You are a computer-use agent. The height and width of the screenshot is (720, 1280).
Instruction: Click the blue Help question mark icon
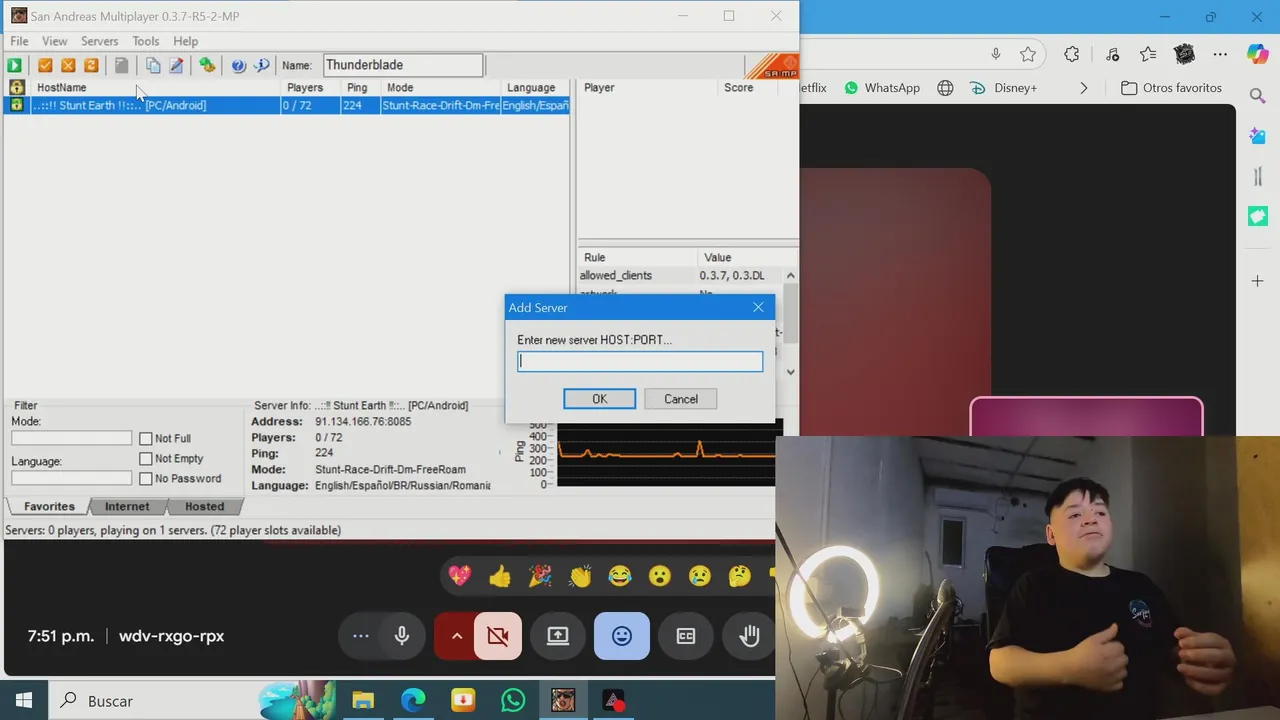tap(239, 65)
